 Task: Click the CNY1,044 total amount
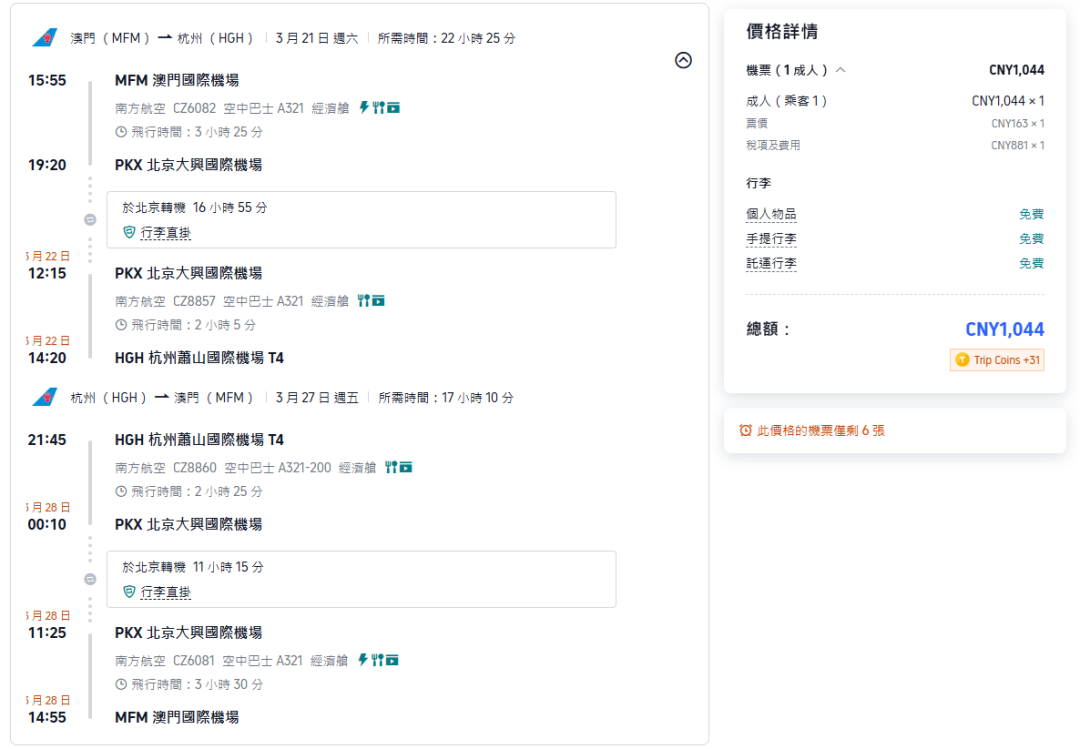(1006, 328)
